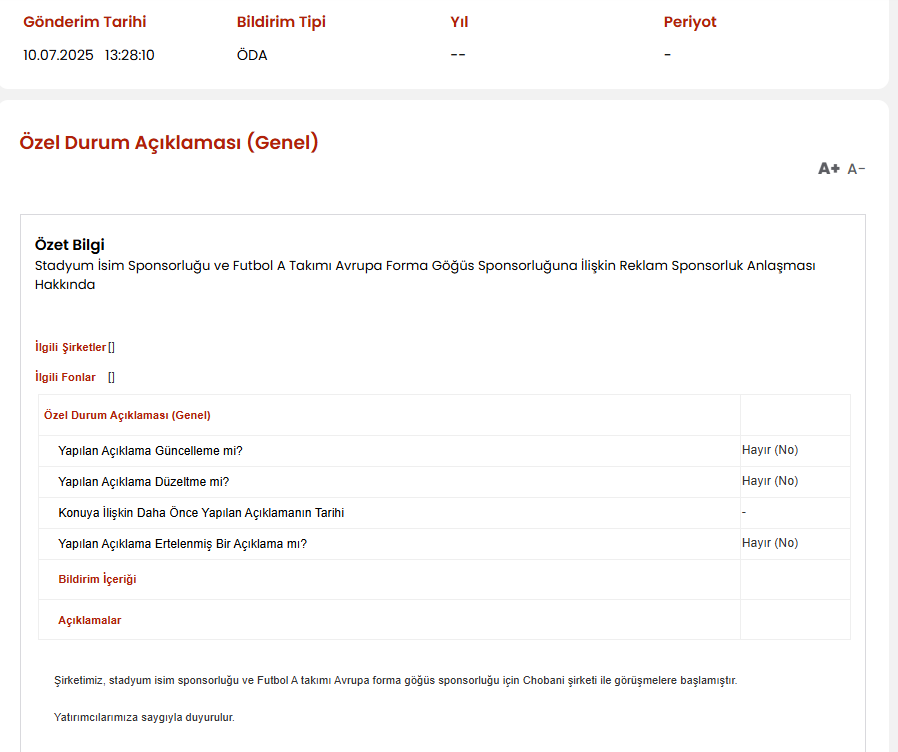Select the Periyot header label
898x752 pixels.
click(690, 22)
